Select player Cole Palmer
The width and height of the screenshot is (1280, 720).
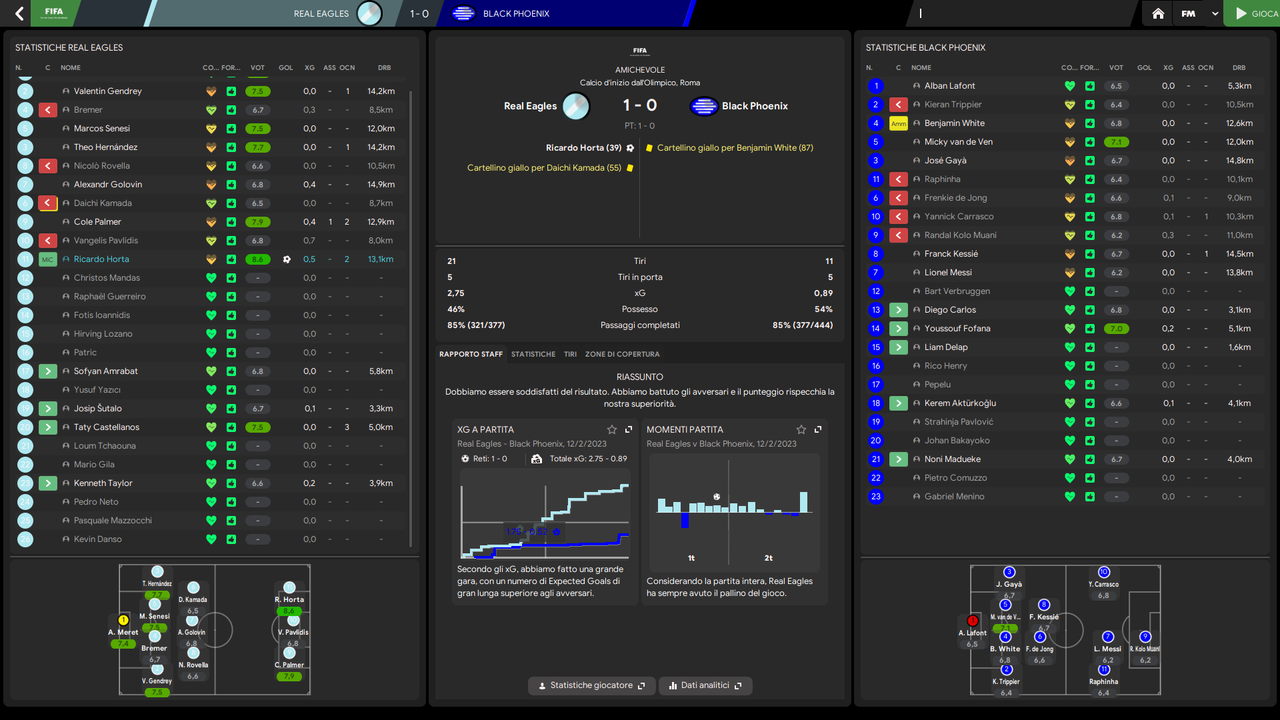[97, 222]
